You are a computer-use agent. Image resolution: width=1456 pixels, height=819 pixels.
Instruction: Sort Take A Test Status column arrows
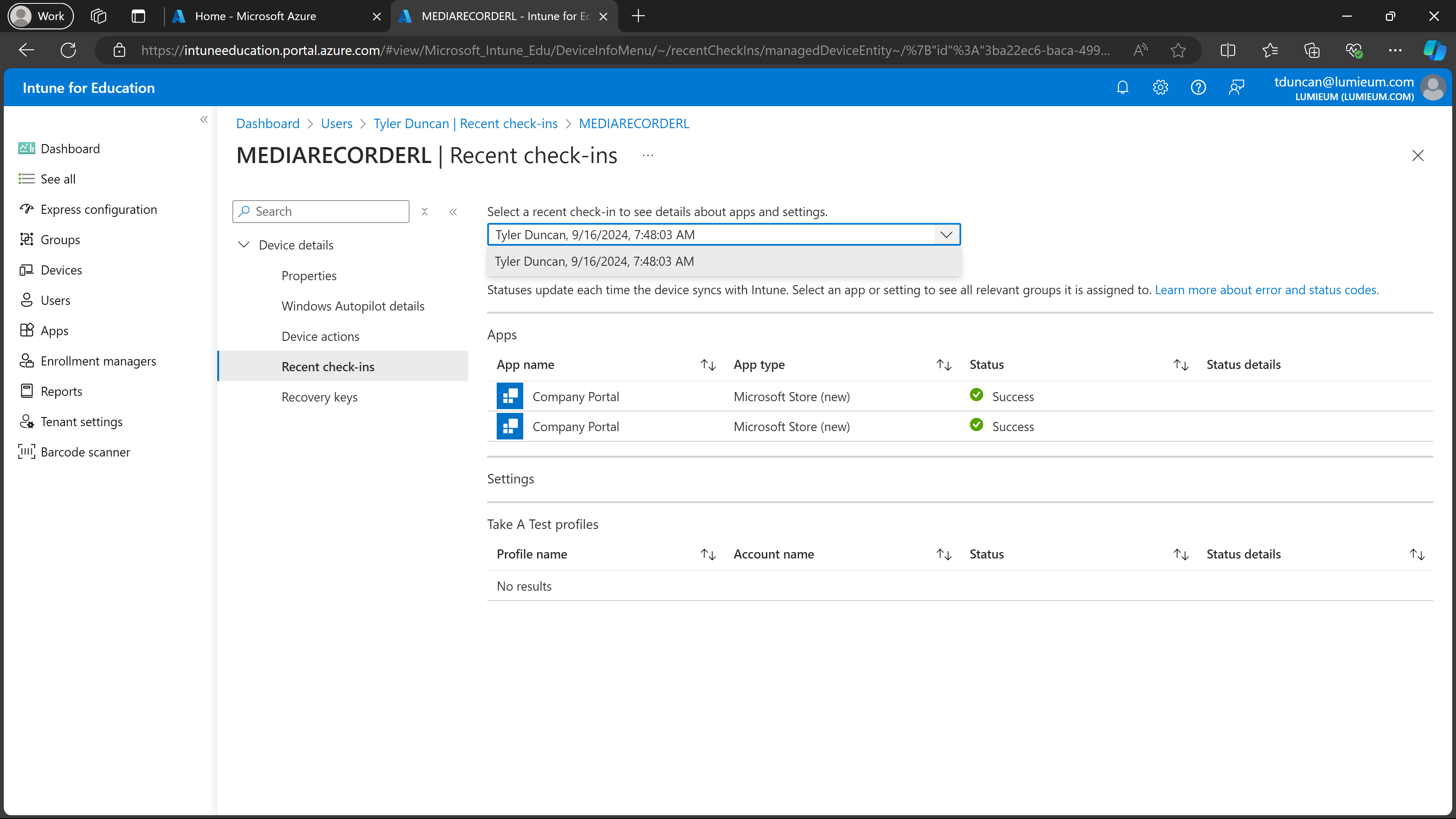coord(1181,554)
